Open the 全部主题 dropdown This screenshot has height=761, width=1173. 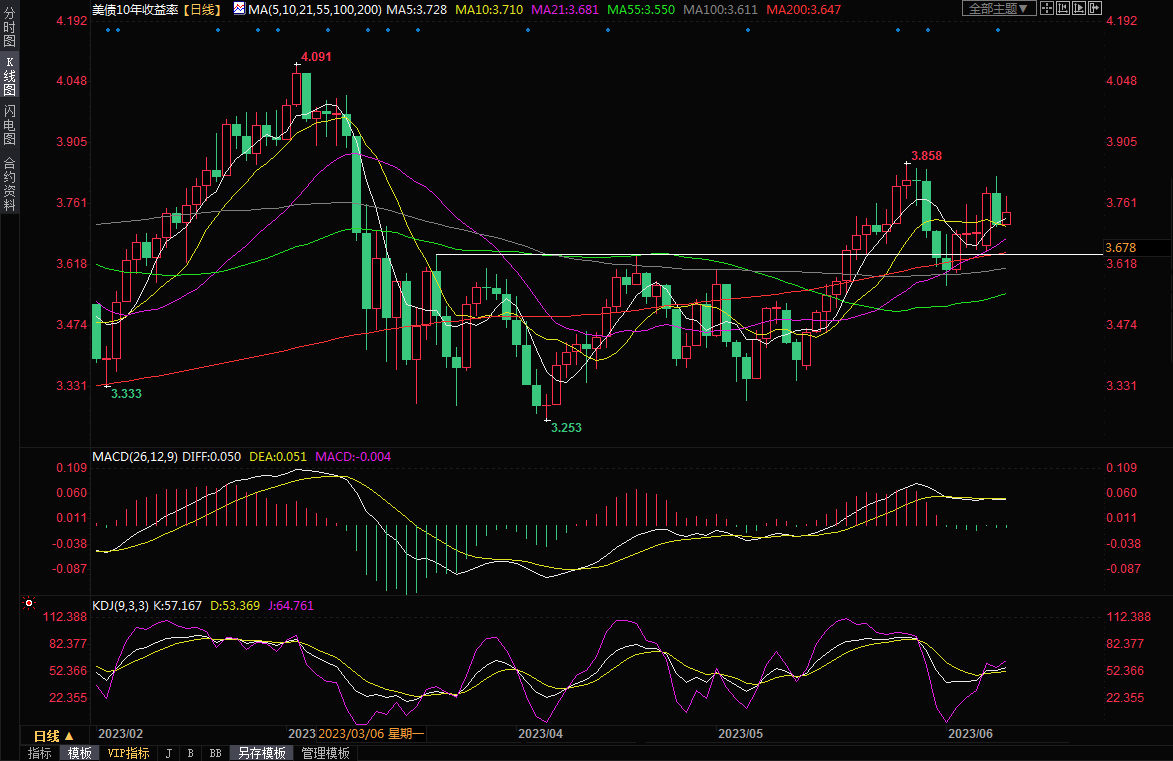coord(998,8)
